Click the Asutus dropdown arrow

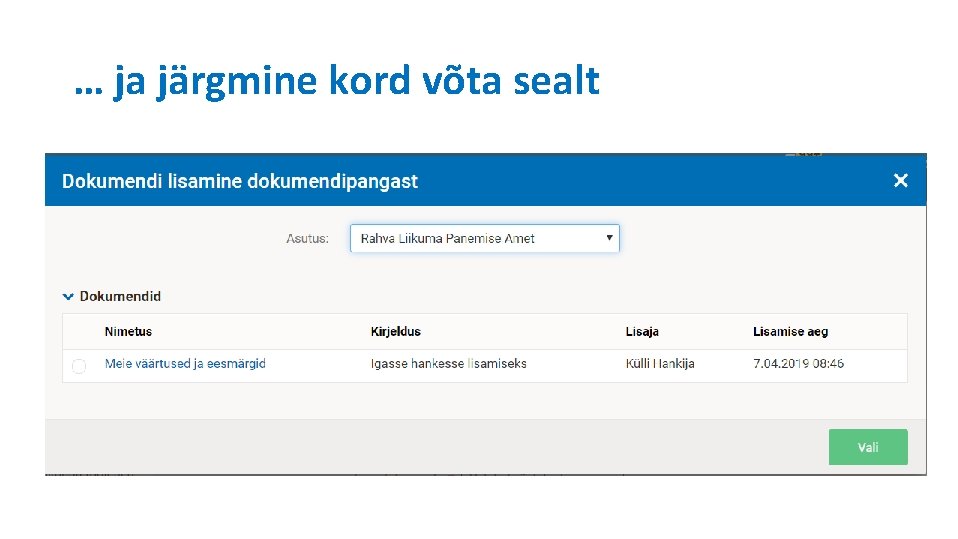click(609, 238)
